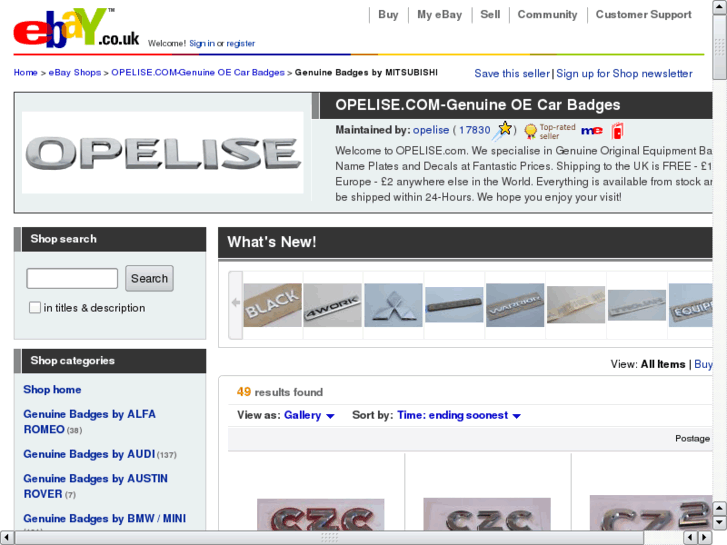Open Genuine Badges by AUSTIN ROVER category
This screenshot has height=545, width=727.
pos(96,486)
